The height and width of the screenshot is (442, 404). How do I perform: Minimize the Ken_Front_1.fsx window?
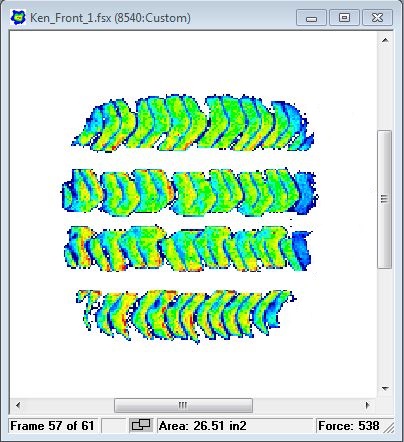tap(311, 18)
